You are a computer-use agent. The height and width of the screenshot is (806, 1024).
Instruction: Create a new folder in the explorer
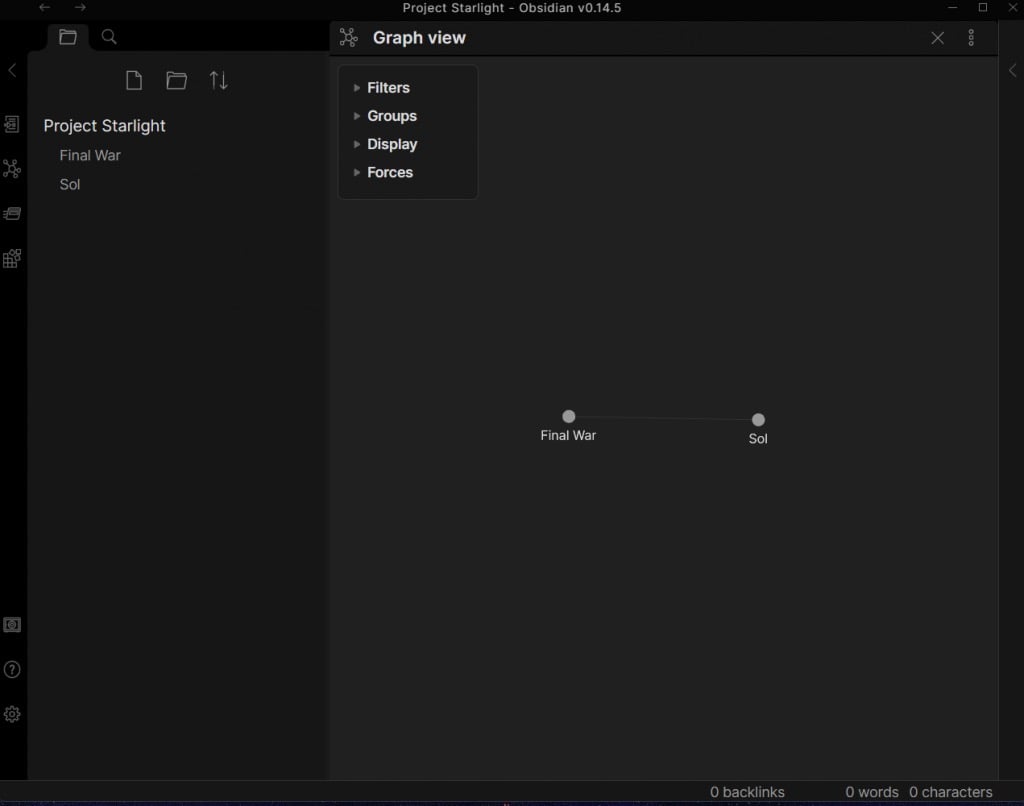pos(176,81)
